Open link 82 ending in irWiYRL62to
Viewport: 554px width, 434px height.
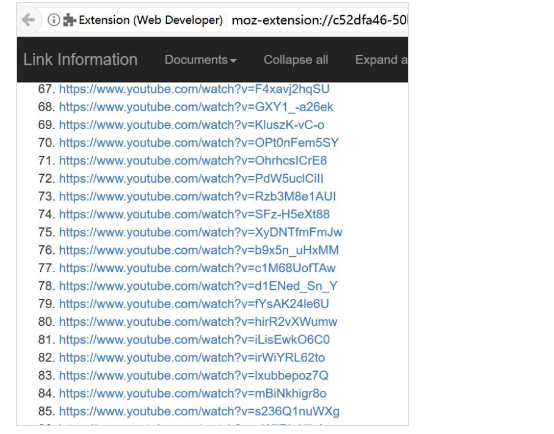[x=192, y=358]
